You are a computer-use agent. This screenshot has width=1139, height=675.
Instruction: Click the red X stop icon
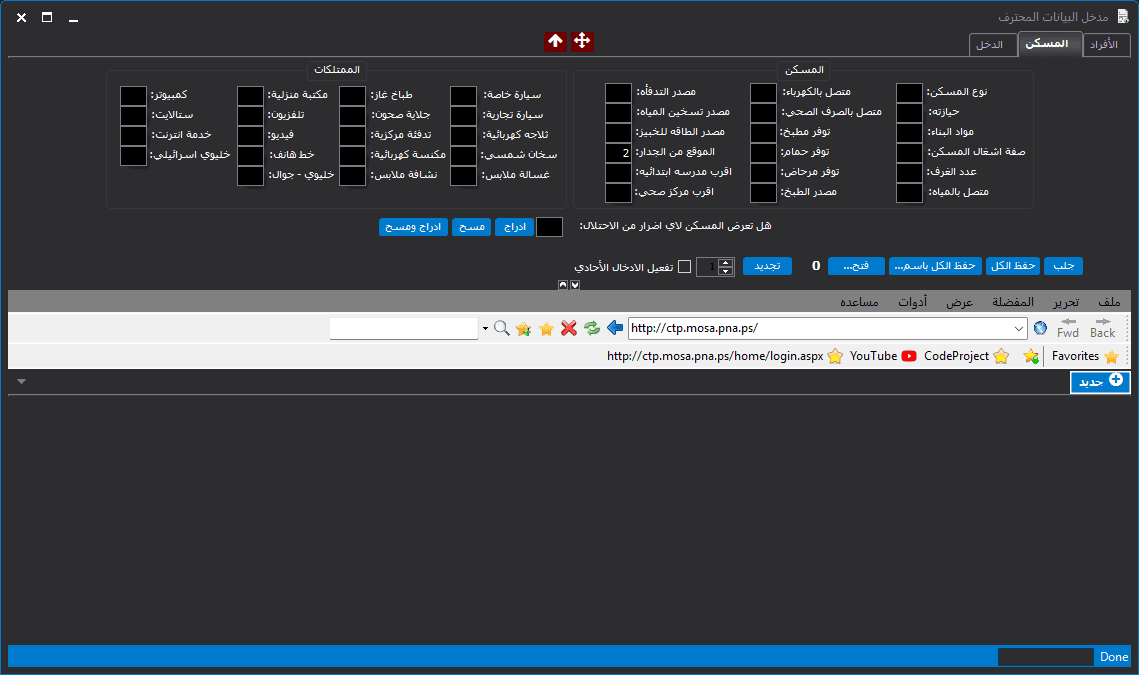(569, 328)
